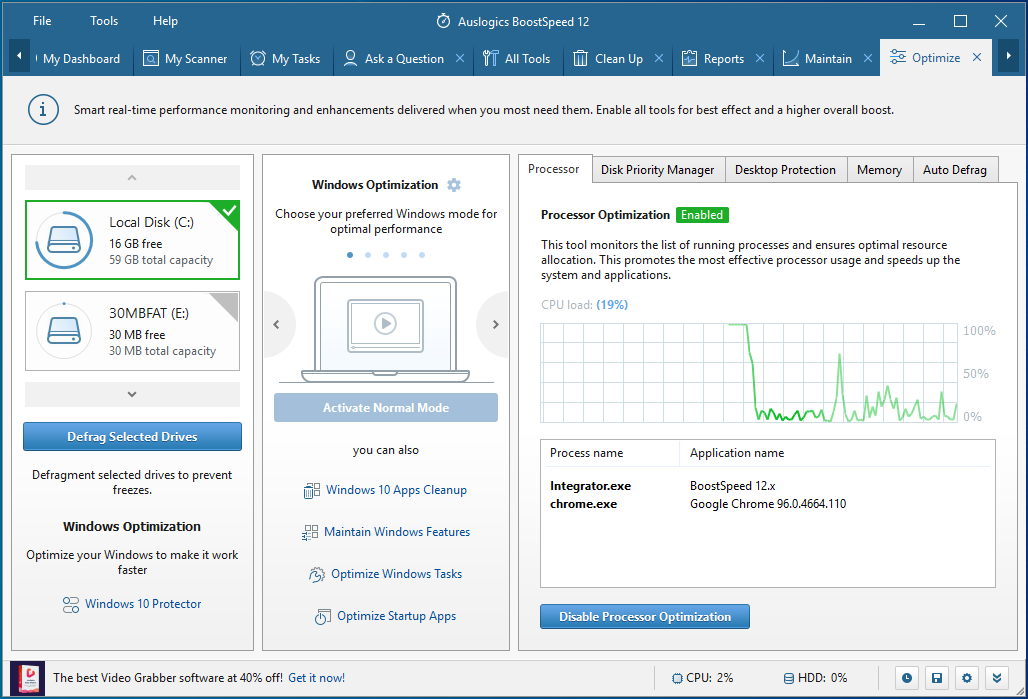Expand the double-chevron status bar icon
Viewport: 1028px width, 699px height.
click(997, 678)
